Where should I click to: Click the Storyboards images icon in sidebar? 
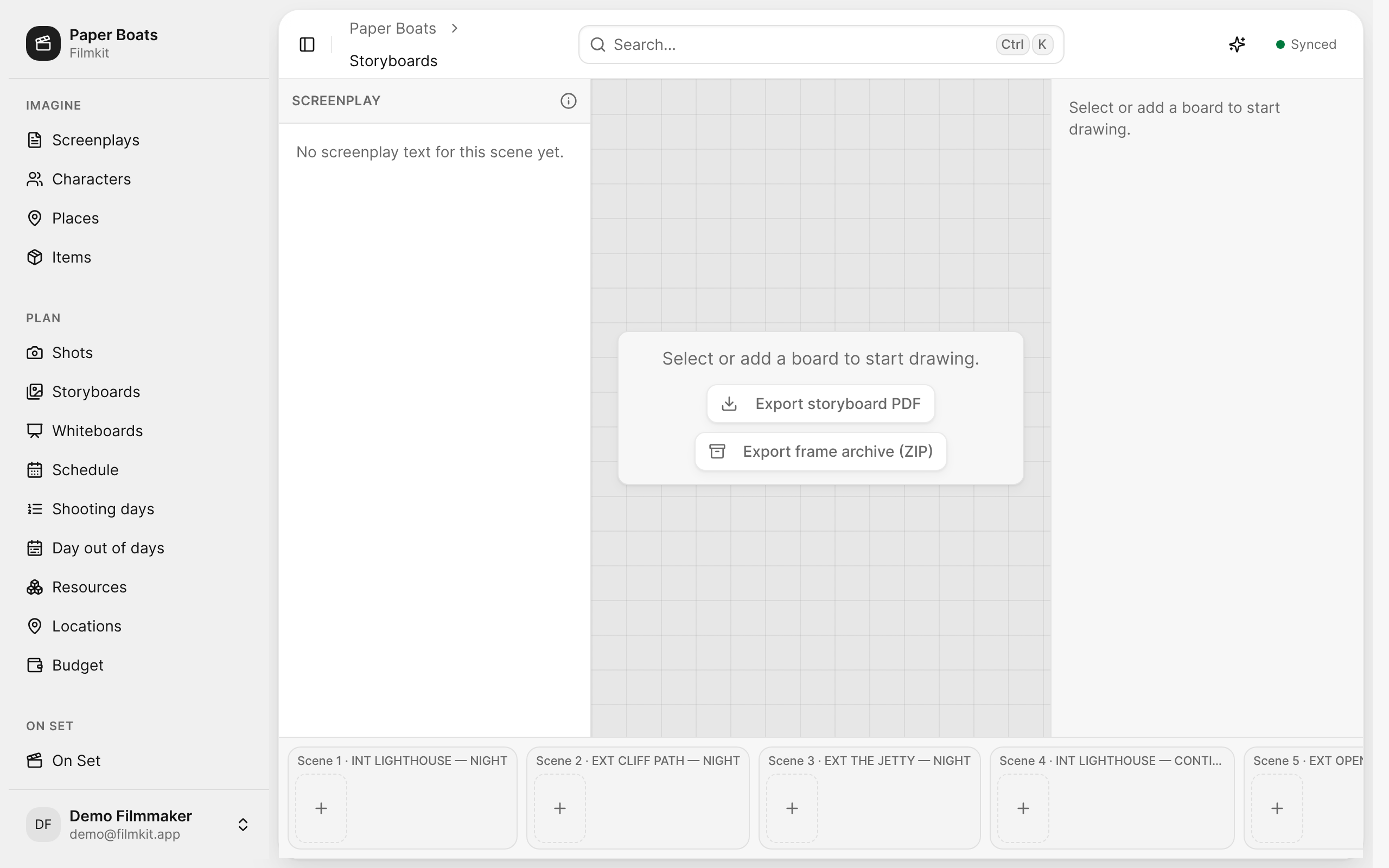click(x=34, y=392)
